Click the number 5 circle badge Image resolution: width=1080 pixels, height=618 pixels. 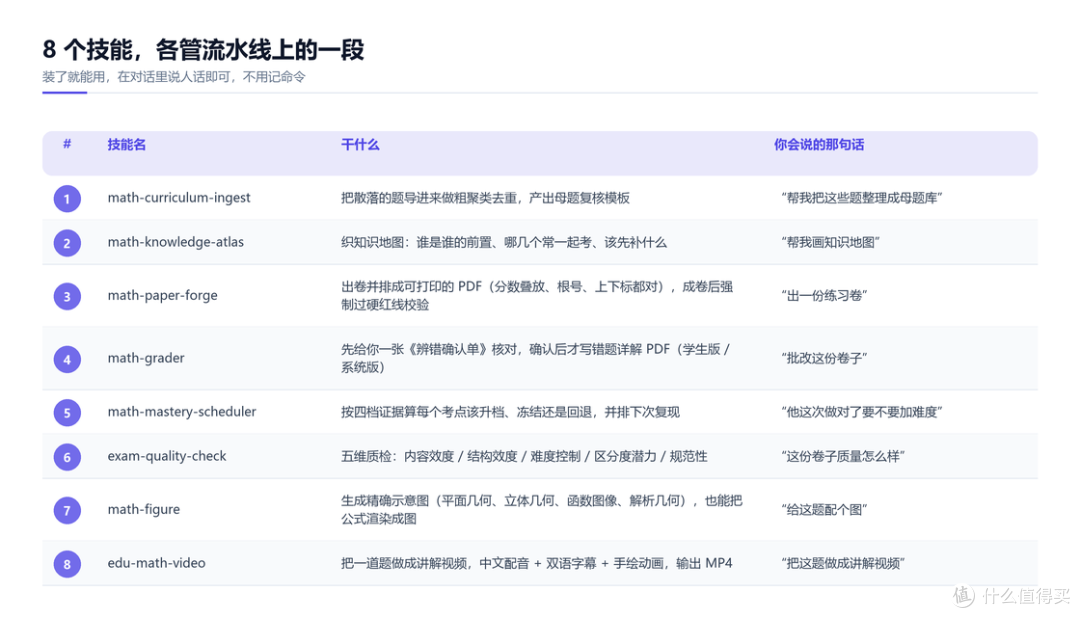[67, 413]
